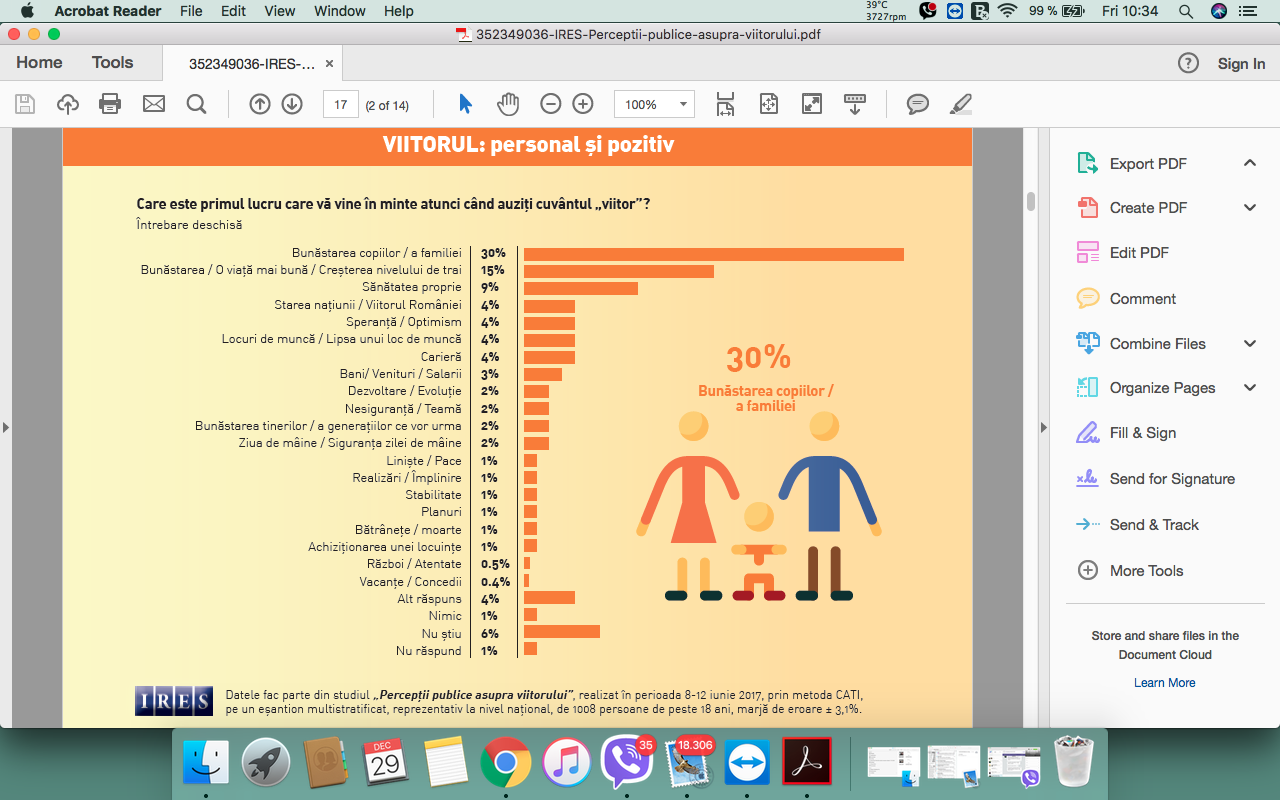Expand the Create PDF options
Viewport: 1280px width, 800px height.
tap(1249, 208)
